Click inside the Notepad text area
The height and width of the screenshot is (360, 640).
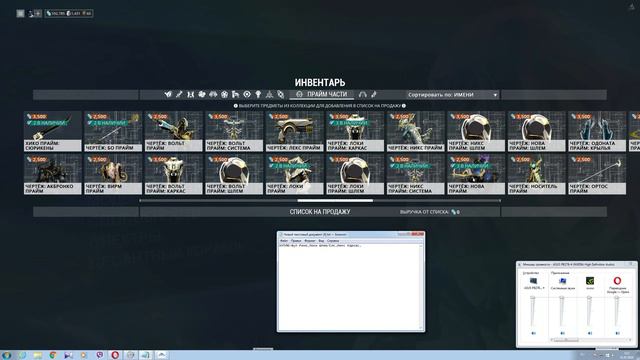pyautogui.click(x=349, y=288)
